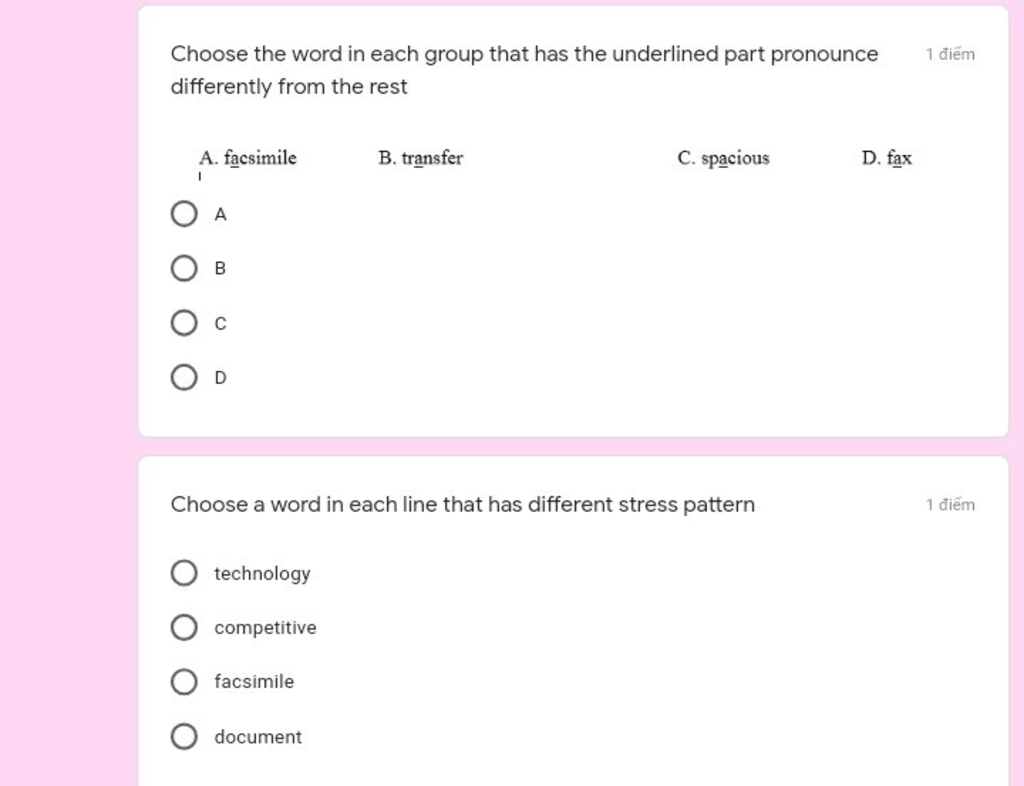1024x786 pixels.
Task: Pick radio option D in pronunciation question
Action: pos(184,377)
